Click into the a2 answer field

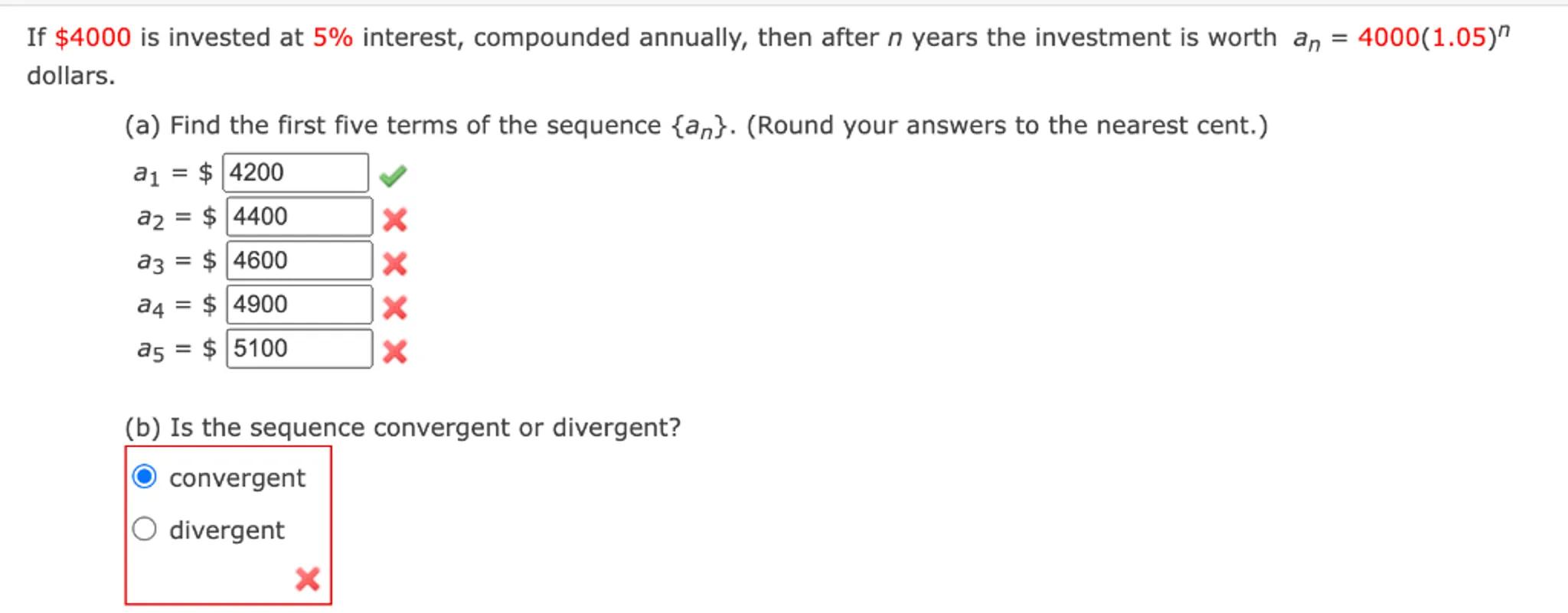coord(299,217)
